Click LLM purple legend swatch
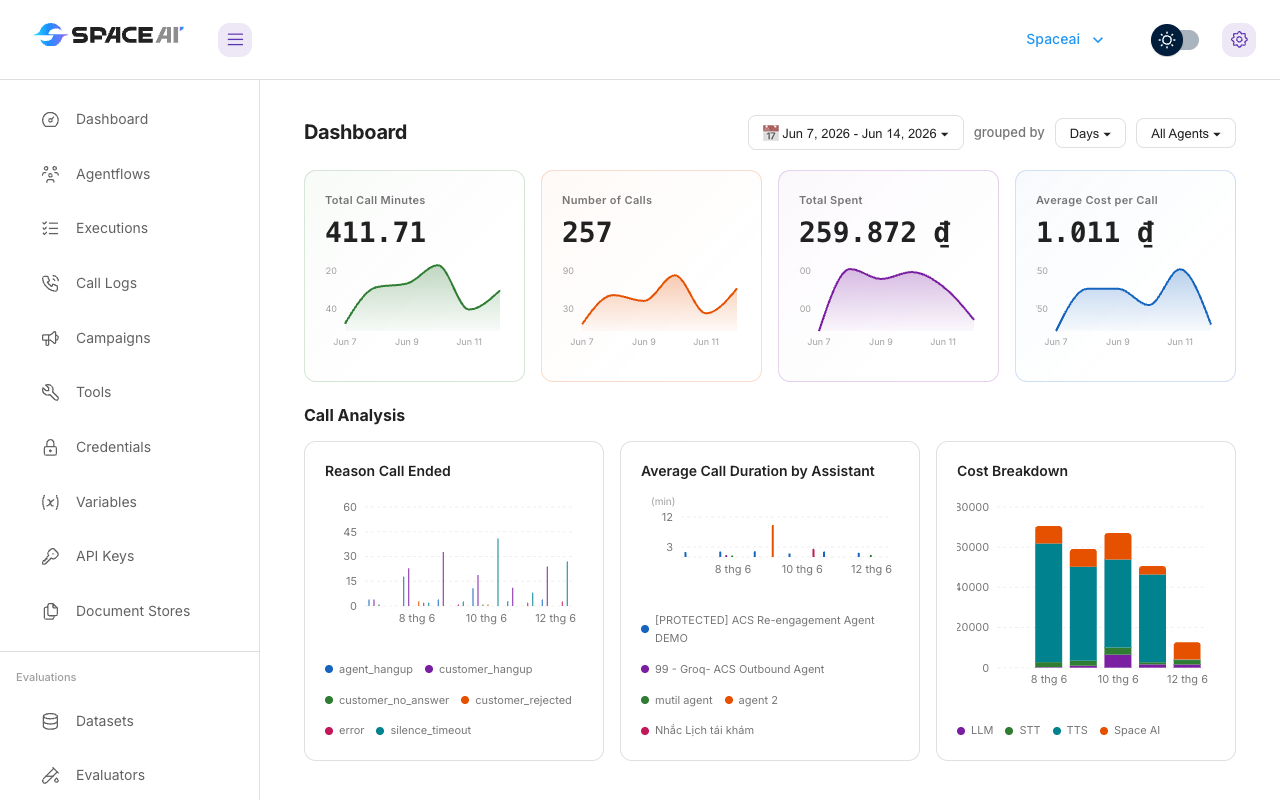1280x800 pixels. [961, 731]
